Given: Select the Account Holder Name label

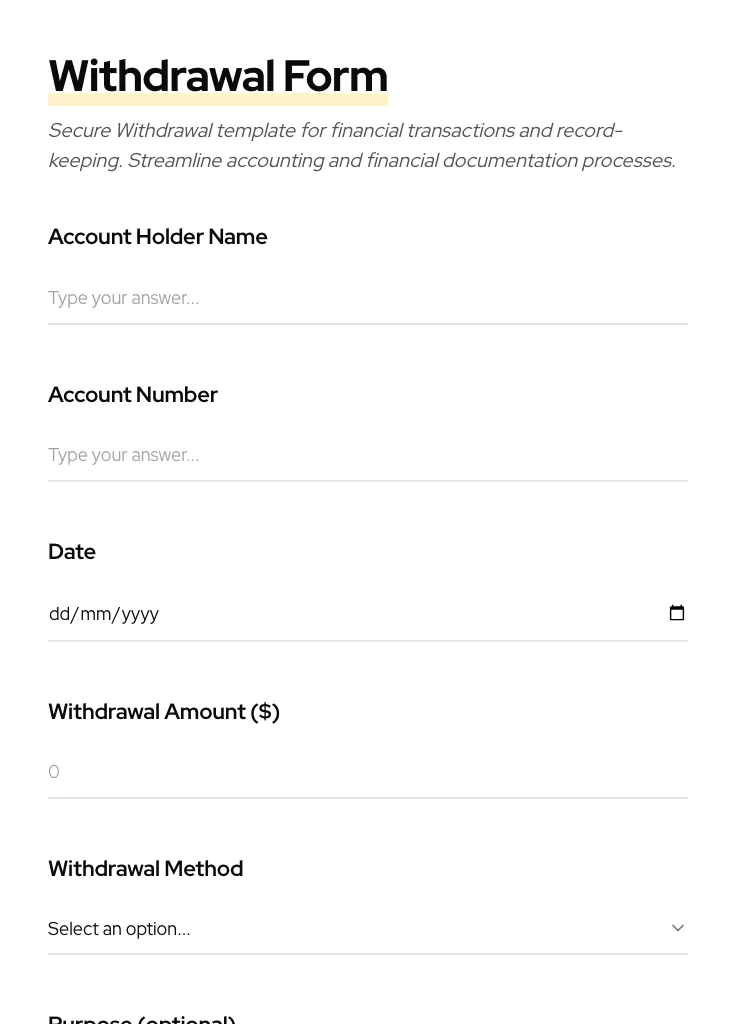Looking at the screenshot, I should [x=157, y=237].
